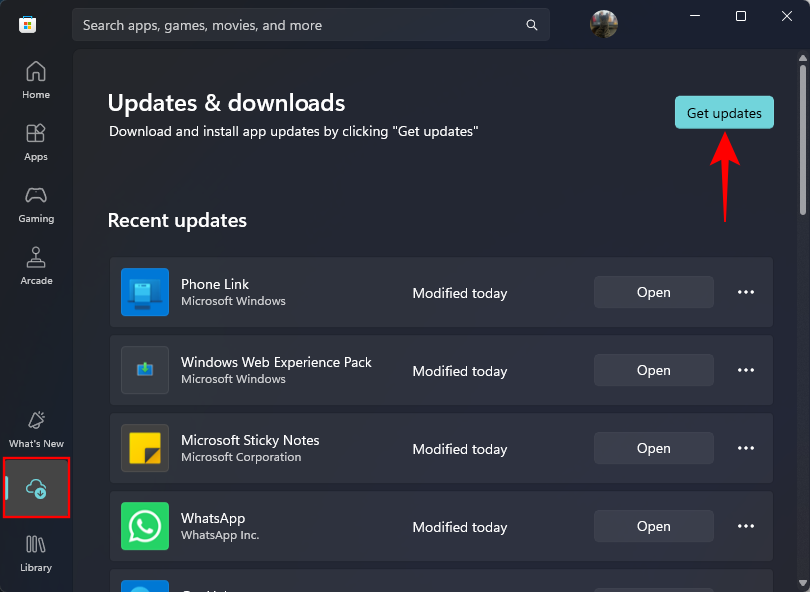Click the Microsoft Sticky Notes app icon
Screen dimensions: 810x592
[145, 448]
